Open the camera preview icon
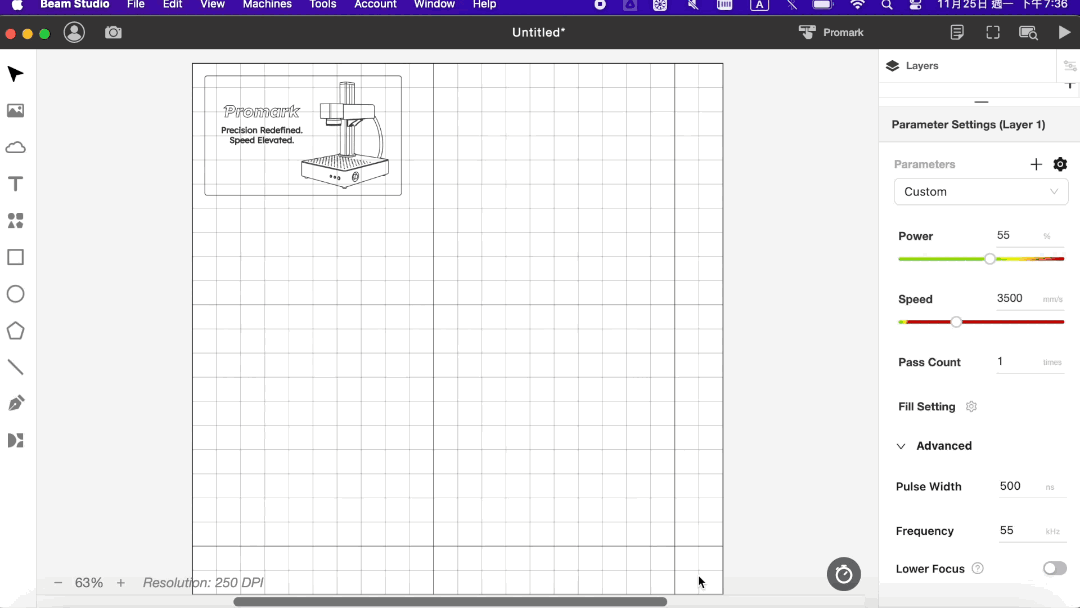 [113, 32]
